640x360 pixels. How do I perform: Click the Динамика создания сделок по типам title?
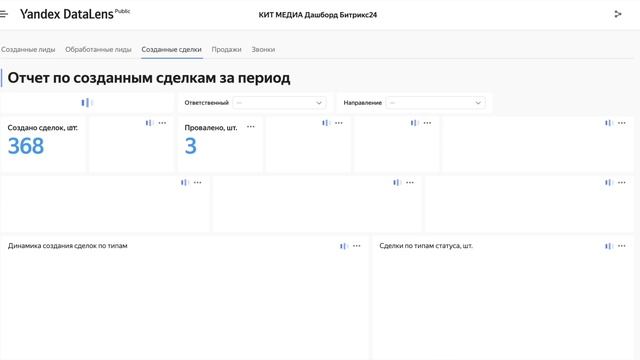[x=68, y=246]
